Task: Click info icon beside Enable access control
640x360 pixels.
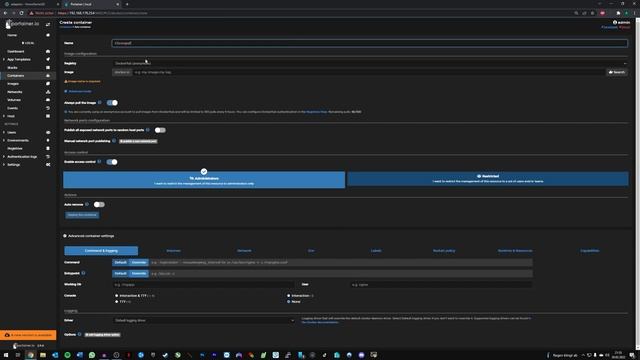Action: (99, 162)
